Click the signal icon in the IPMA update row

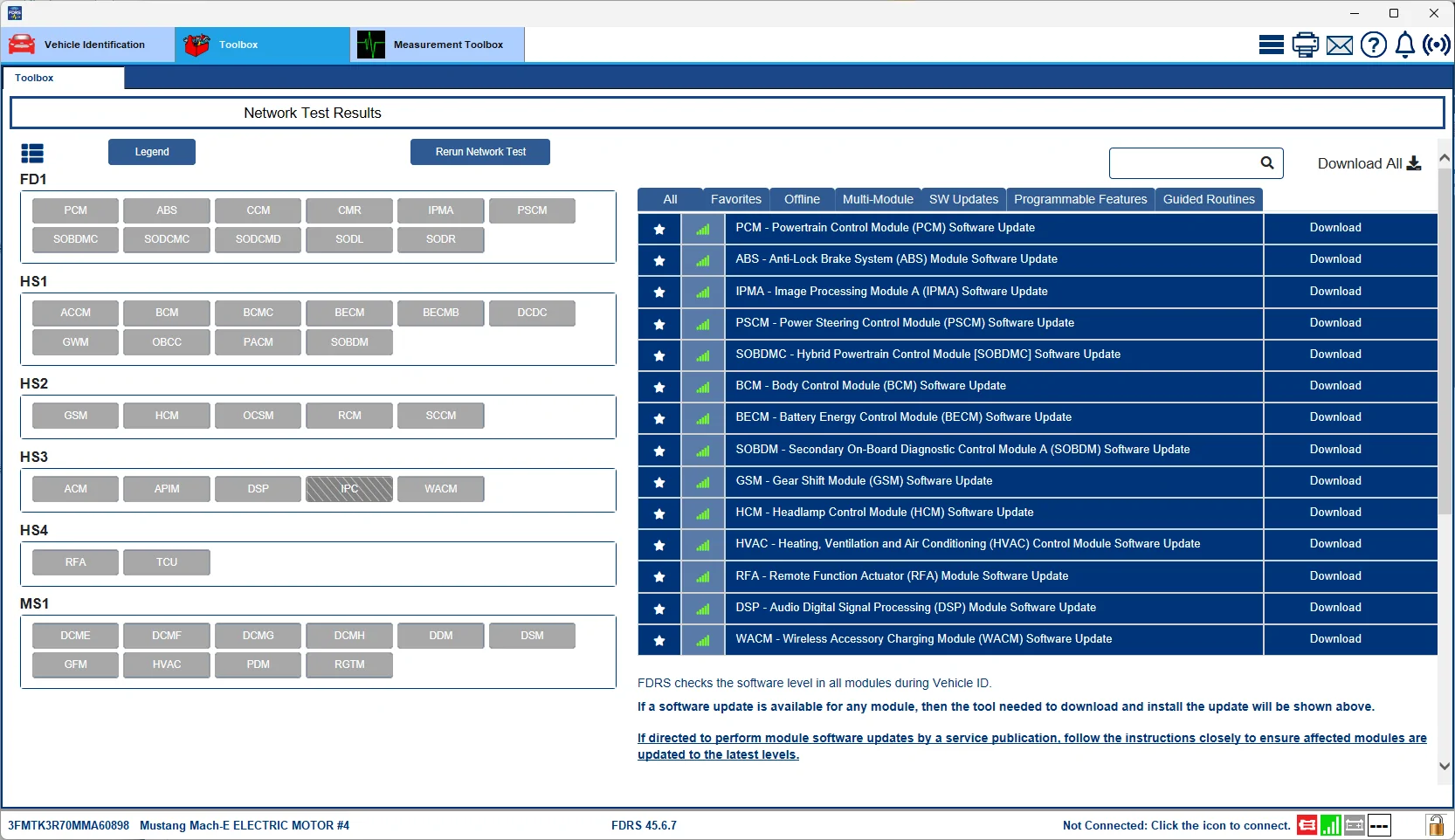pyautogui.click(x=703, y=292)
